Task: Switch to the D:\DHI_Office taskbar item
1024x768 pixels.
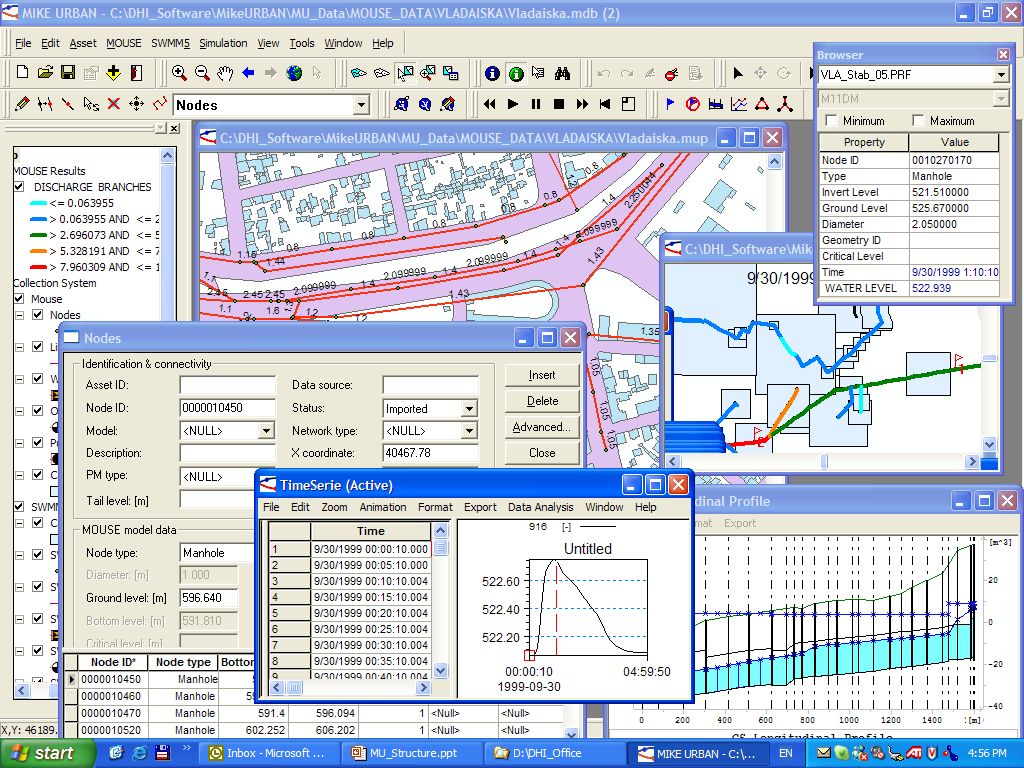Action: click(554, 754)
